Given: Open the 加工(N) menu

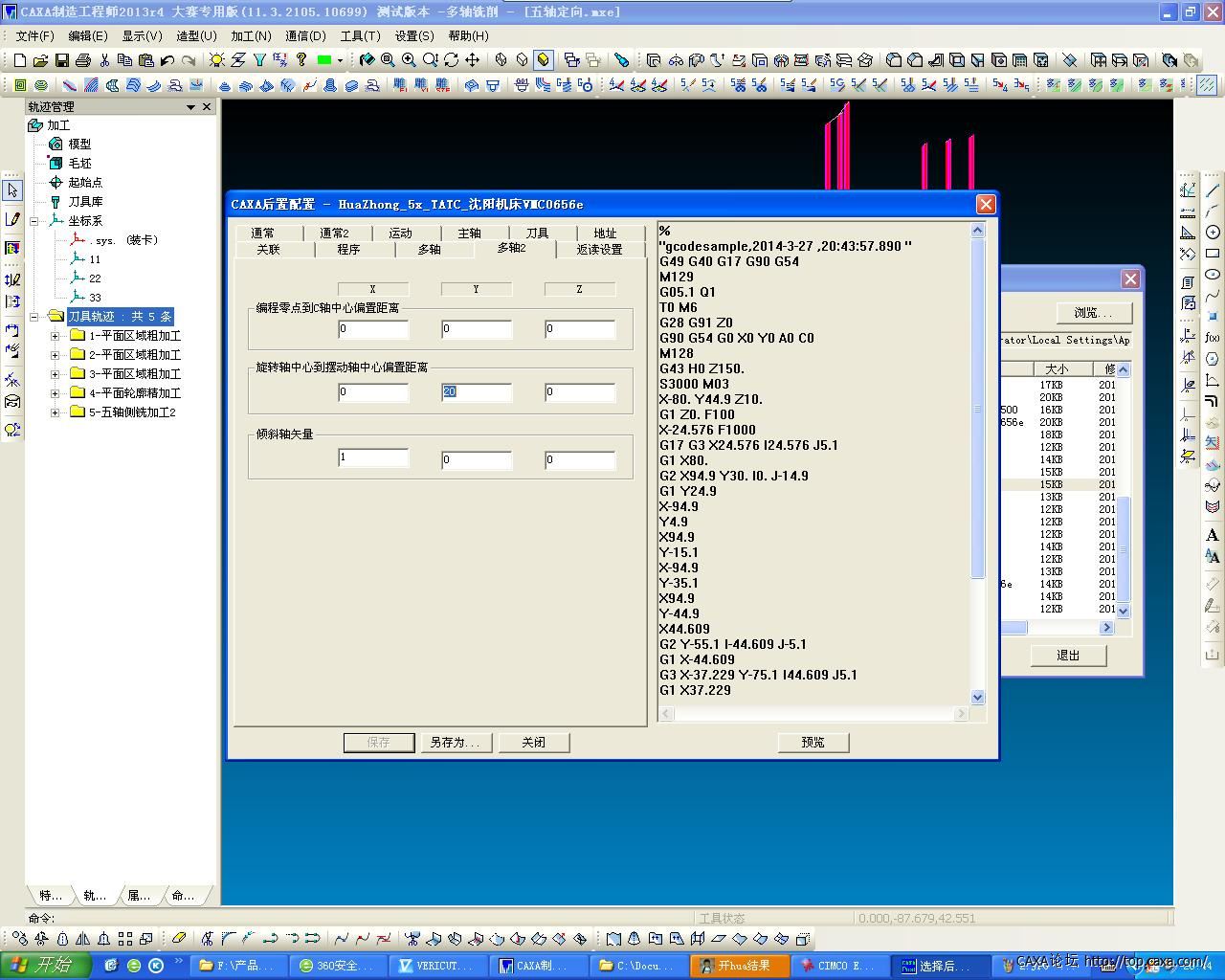Looking at the screenshot, I should coord(251,35).
